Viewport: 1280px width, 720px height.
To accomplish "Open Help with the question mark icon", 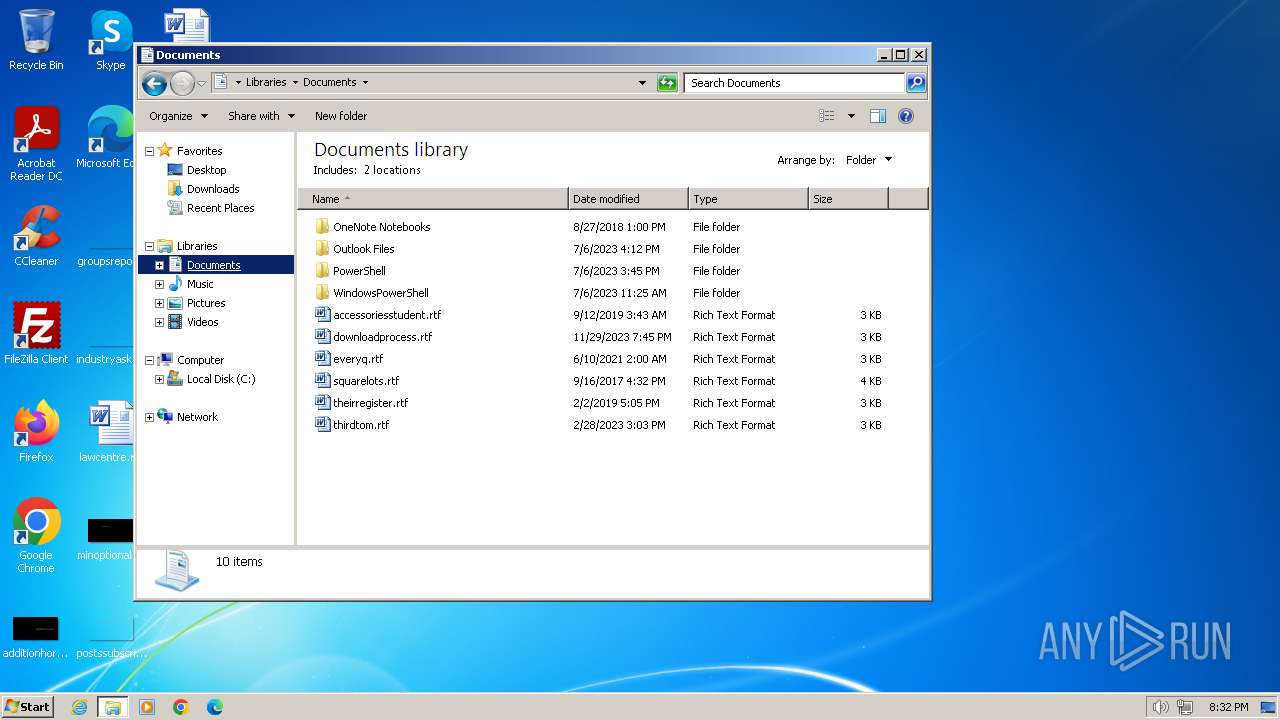I will pos(906,116).
